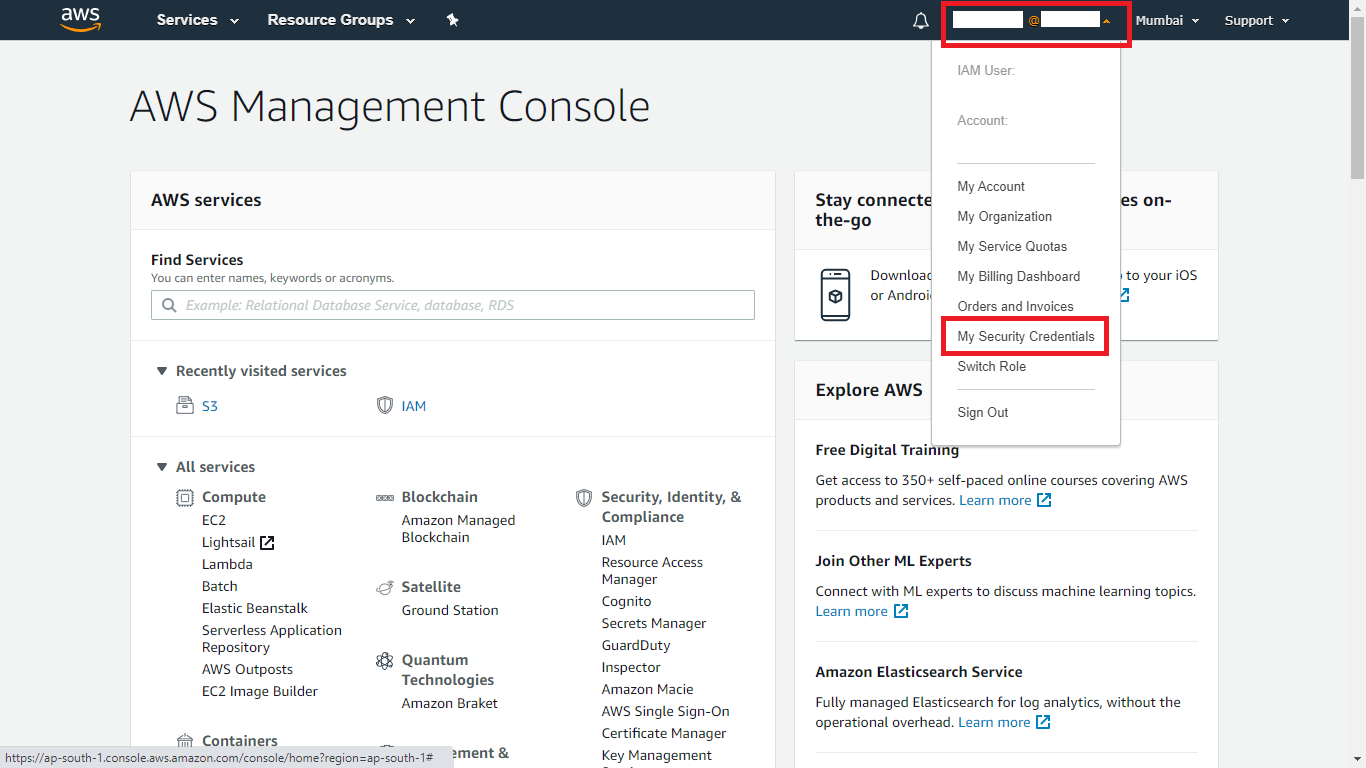Open the IAM recently visited link
This screenshot has width=1366, height=768.
coord(414,406)
